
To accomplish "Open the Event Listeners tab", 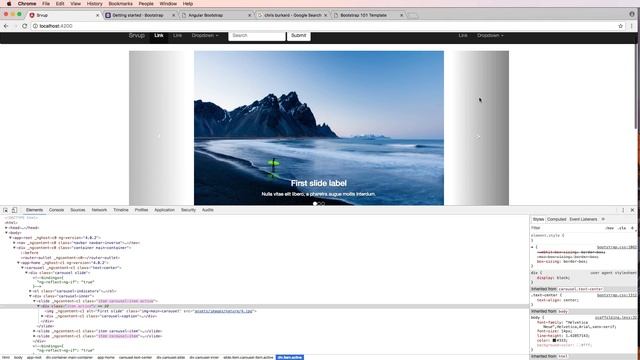I will coord(583,219).
